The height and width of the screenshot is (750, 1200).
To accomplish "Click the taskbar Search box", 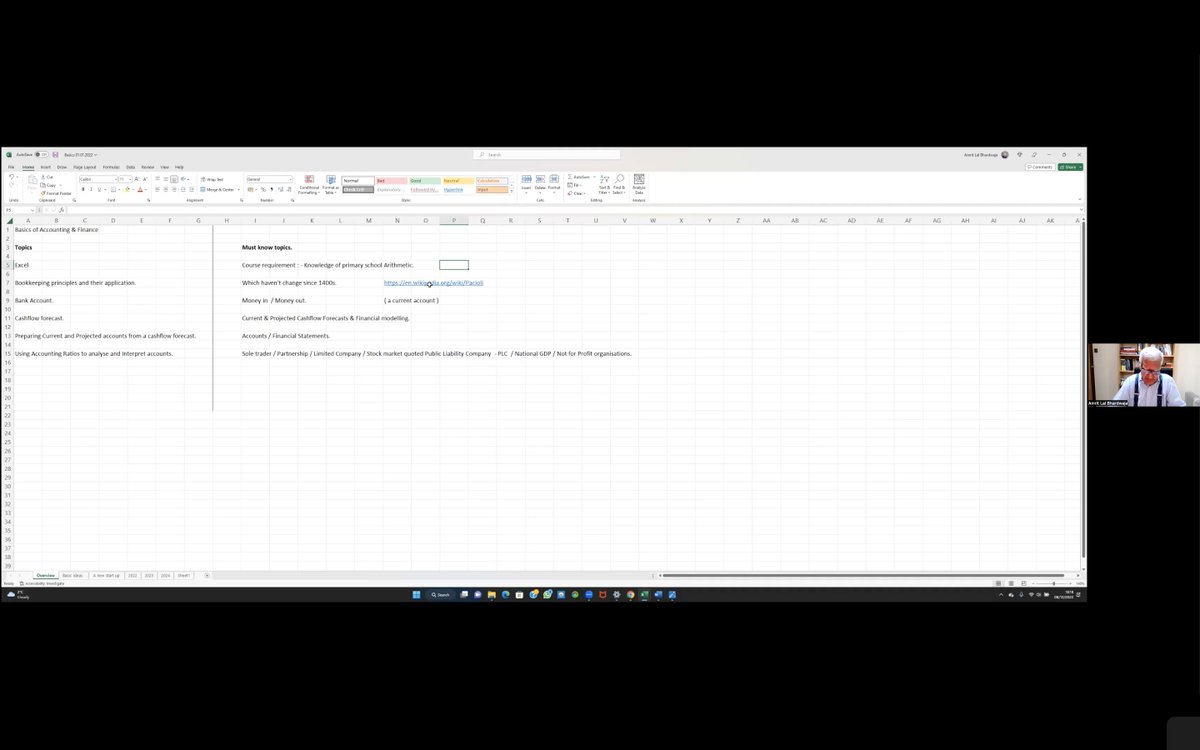I will coord(441,594).
